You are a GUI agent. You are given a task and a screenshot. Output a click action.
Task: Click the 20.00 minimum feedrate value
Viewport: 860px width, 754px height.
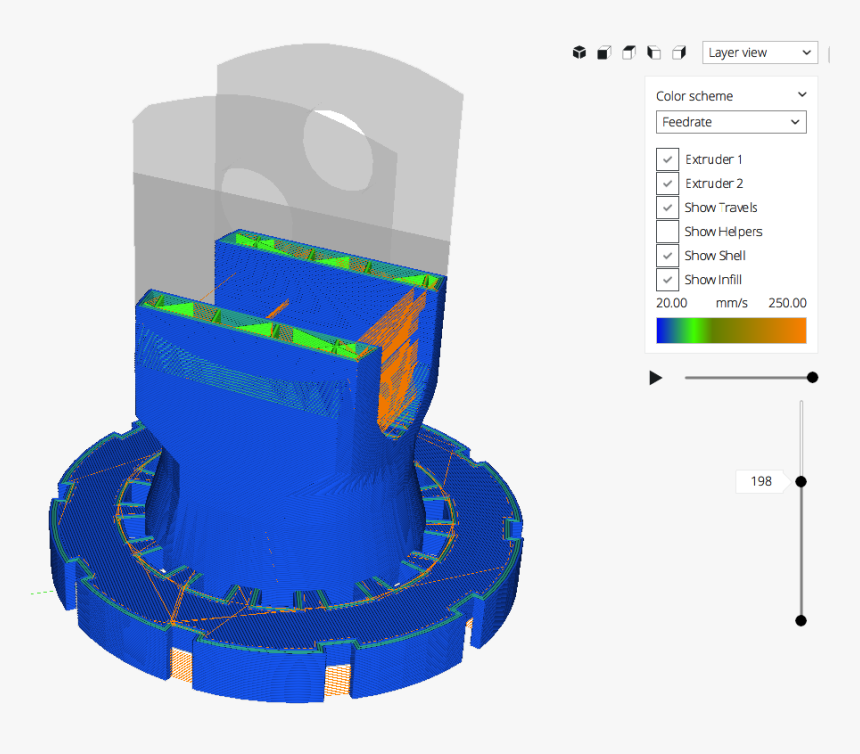(x=671, y=303)
